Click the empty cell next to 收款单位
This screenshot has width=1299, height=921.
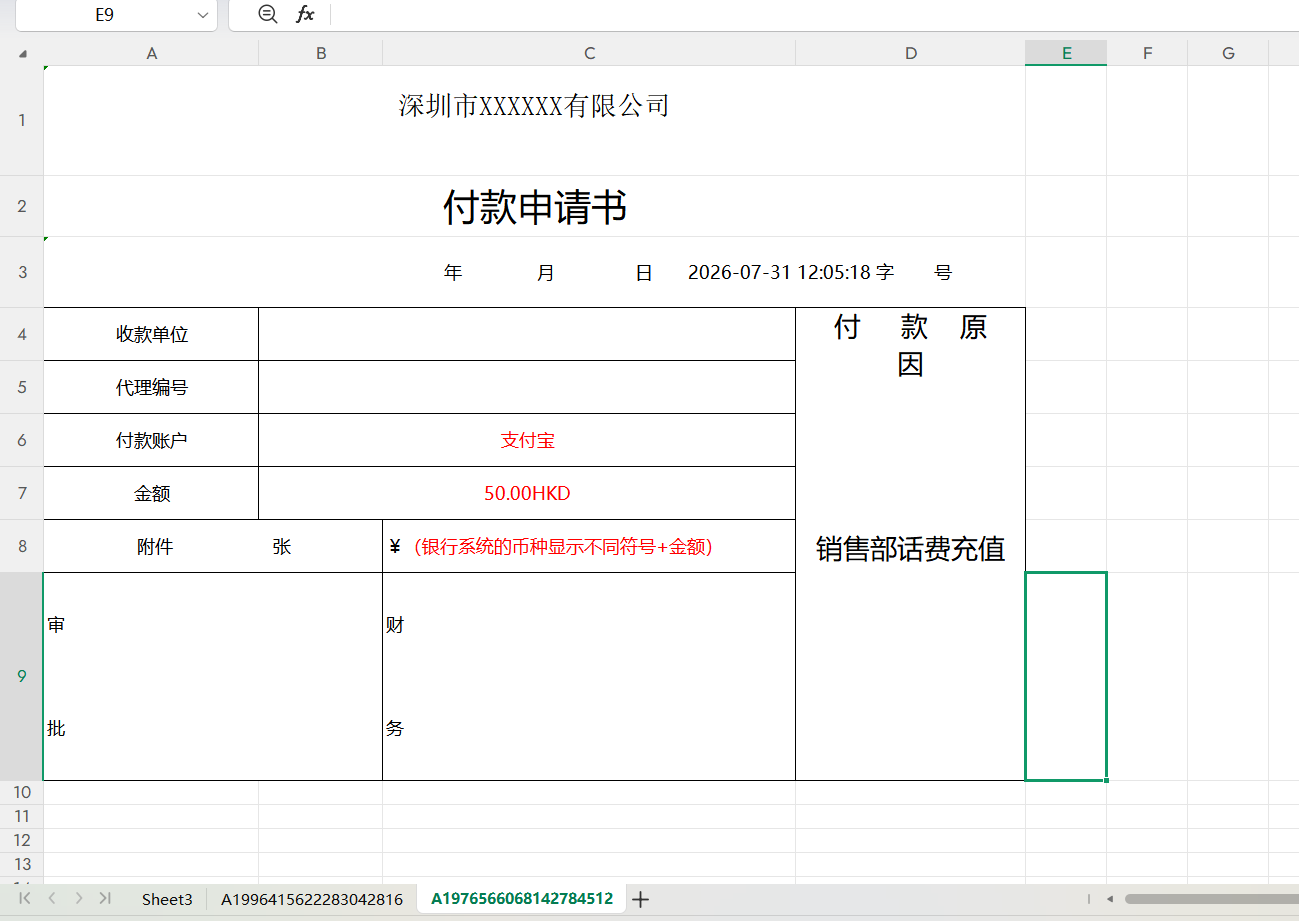pos(527,334)
